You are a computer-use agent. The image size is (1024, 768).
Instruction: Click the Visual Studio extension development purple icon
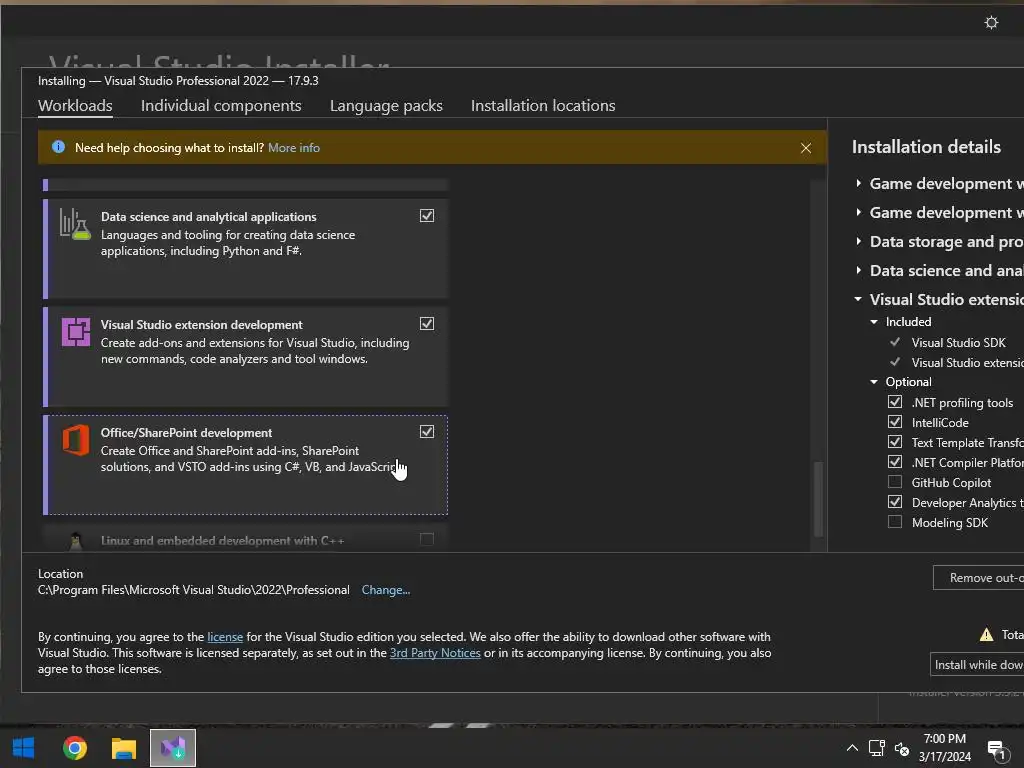click(x=76, y=332)
